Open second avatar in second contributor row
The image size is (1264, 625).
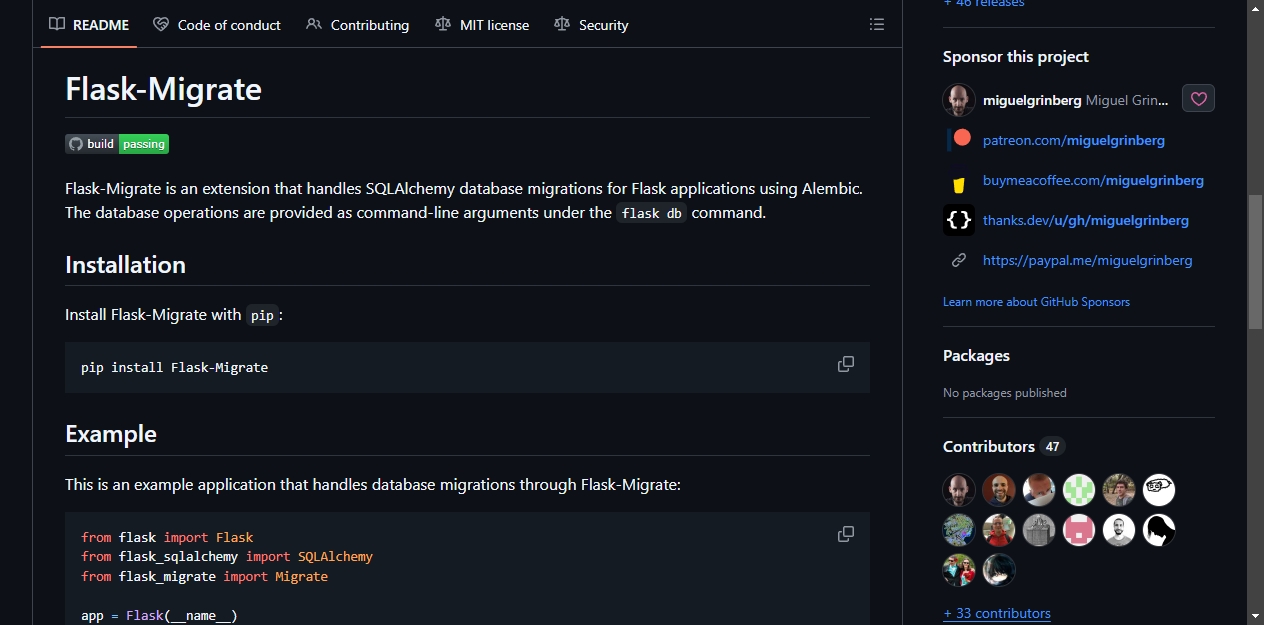click(x=999, y=530)
